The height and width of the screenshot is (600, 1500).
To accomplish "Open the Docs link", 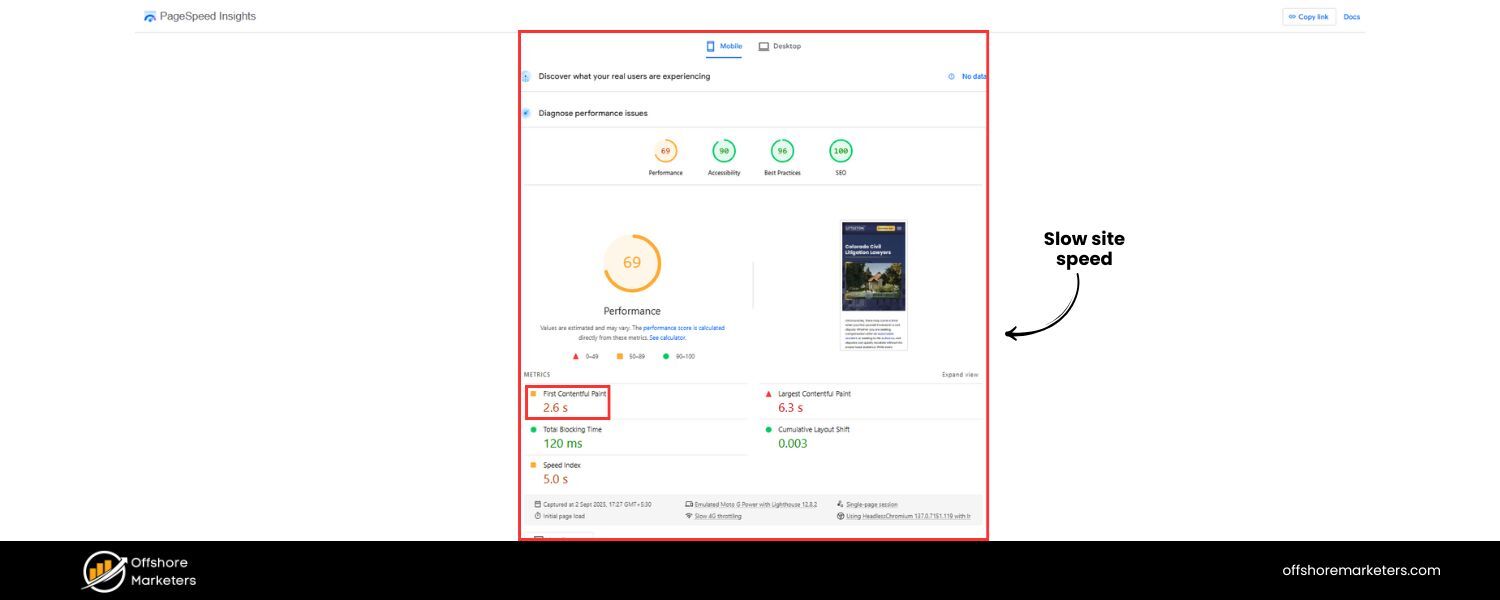I will pos(1352,16).
